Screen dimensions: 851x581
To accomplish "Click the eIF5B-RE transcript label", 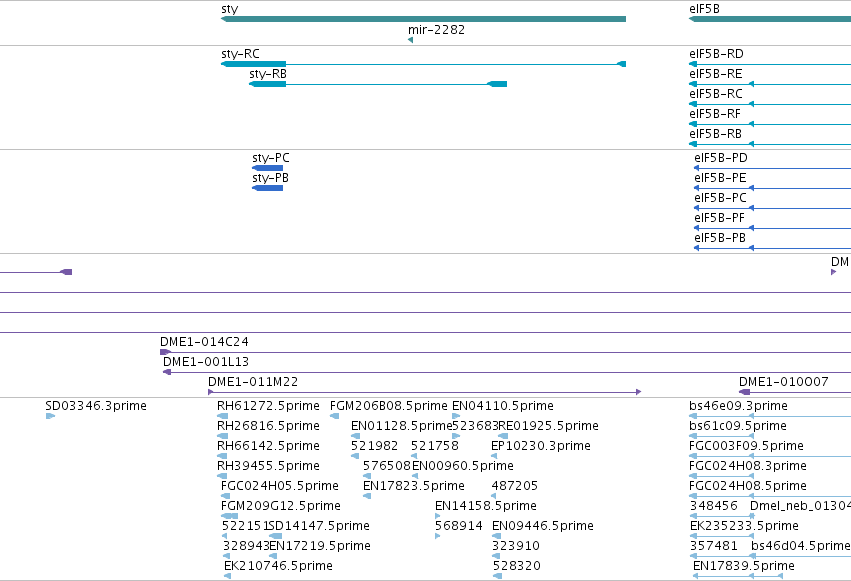I will coord(715,74).
